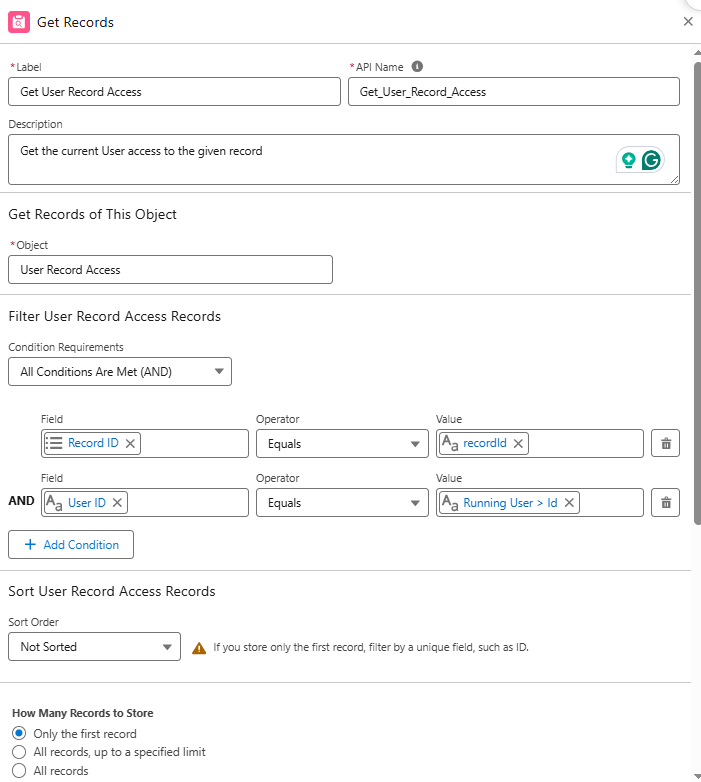Open the Record ID row Operator dropdown
The height and width of the screenshot is (782, 701).
(343, 443)
